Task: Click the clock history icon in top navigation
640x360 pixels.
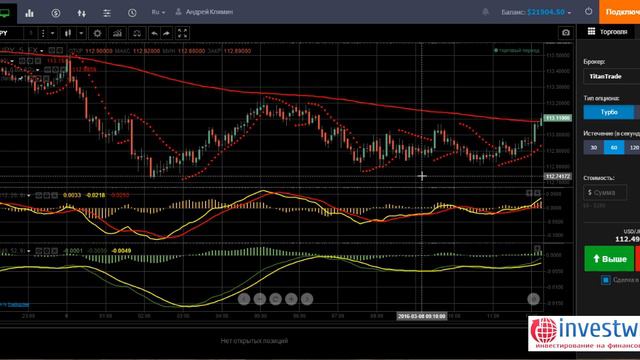Action: (132, 13)
